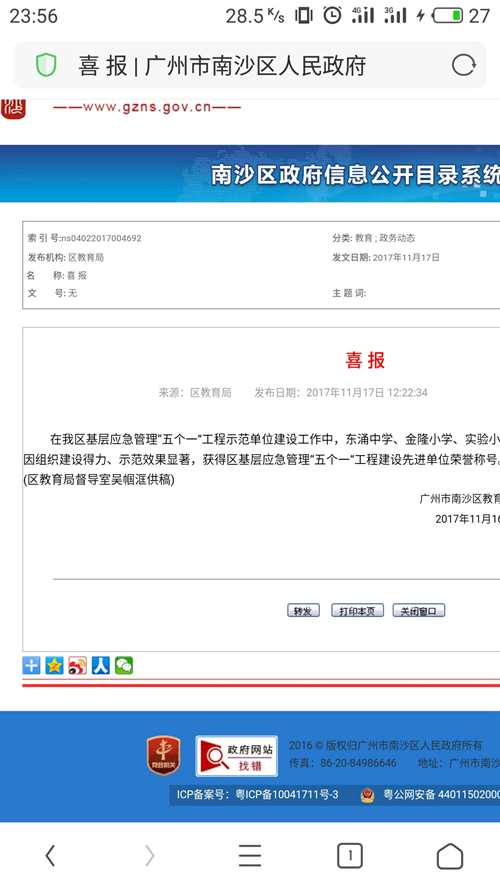Open the 粤公网安备 police record link
The height and width of the screenshot is (889, 500).
coord(431,795)
